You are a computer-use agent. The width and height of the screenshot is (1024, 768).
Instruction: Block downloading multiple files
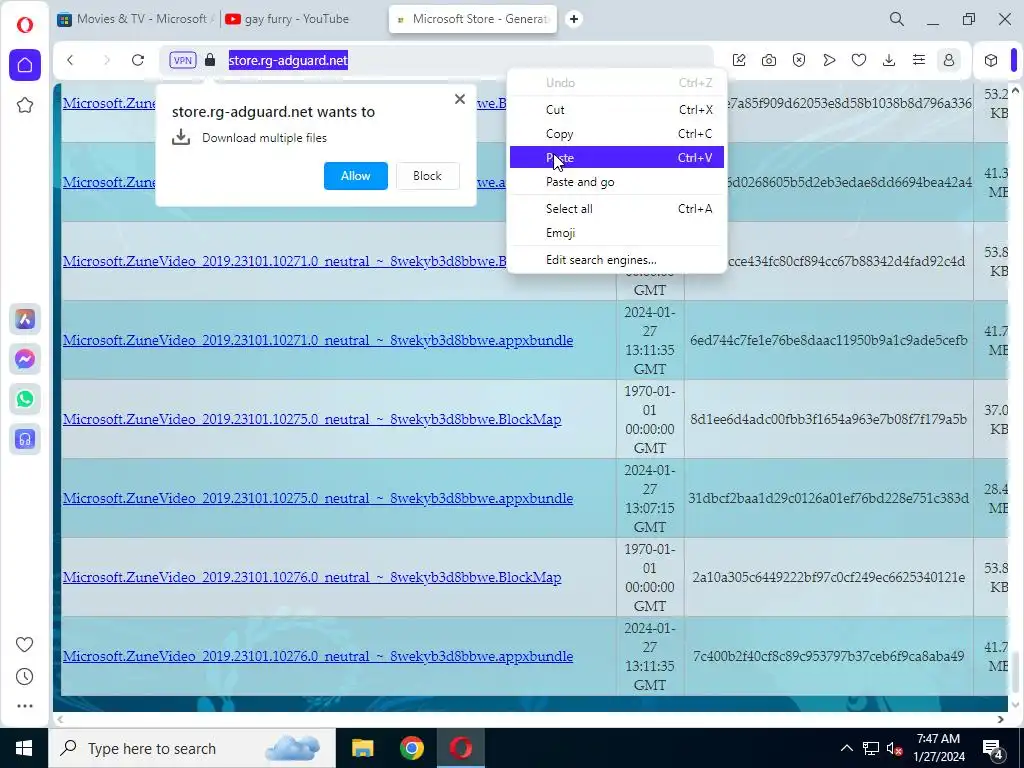pyautogui.click(x=427, y=176)
